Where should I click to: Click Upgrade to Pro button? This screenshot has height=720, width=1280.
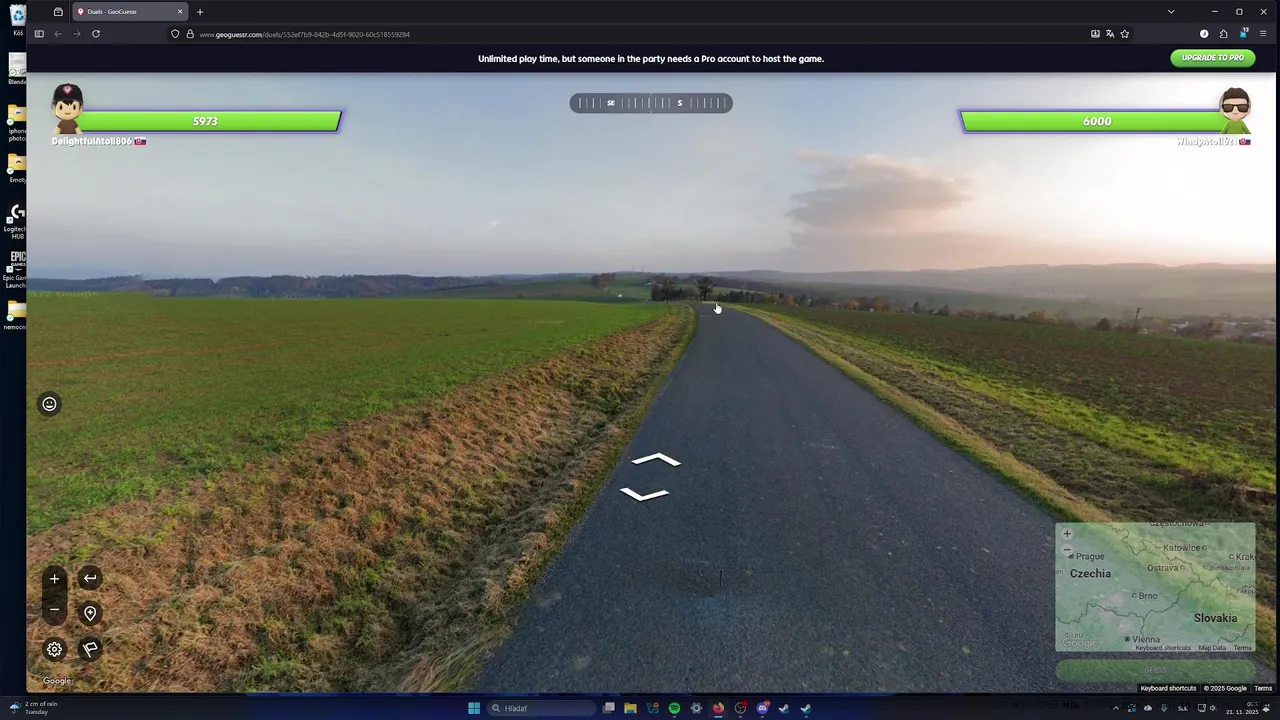[x=1213, y=58]
